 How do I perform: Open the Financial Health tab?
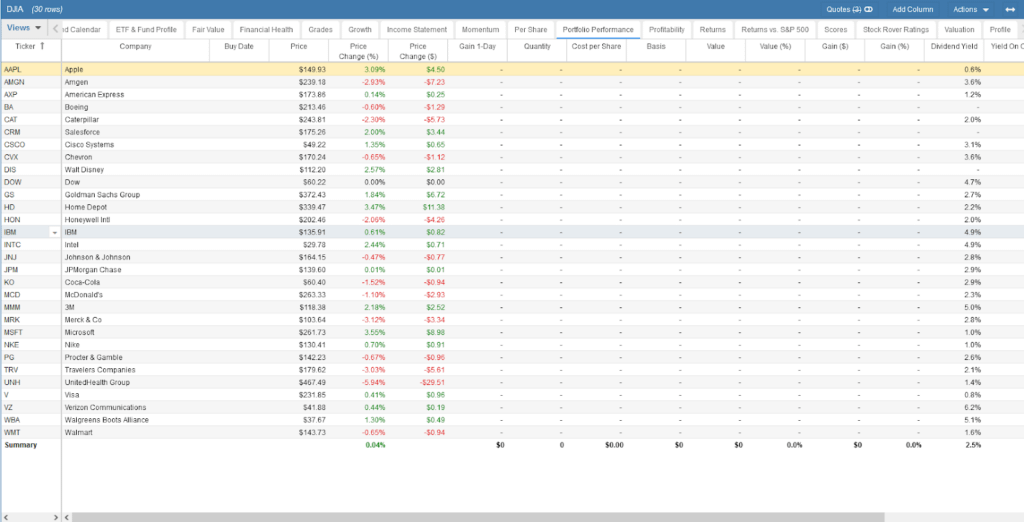266,29
